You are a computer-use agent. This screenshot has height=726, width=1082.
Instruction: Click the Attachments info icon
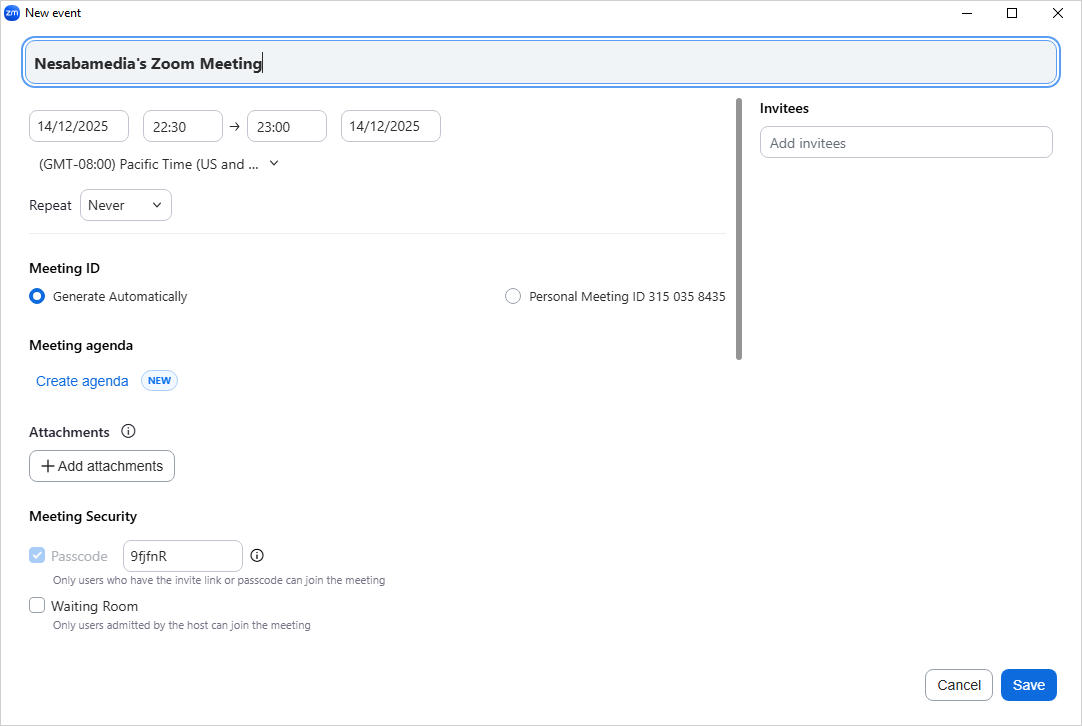[128, 432]
